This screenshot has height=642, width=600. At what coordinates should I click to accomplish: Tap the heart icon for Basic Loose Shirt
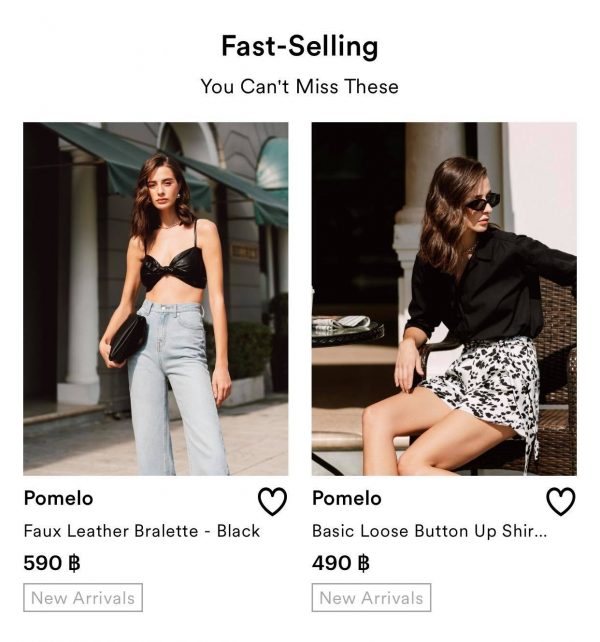click(x=560, y=501)
